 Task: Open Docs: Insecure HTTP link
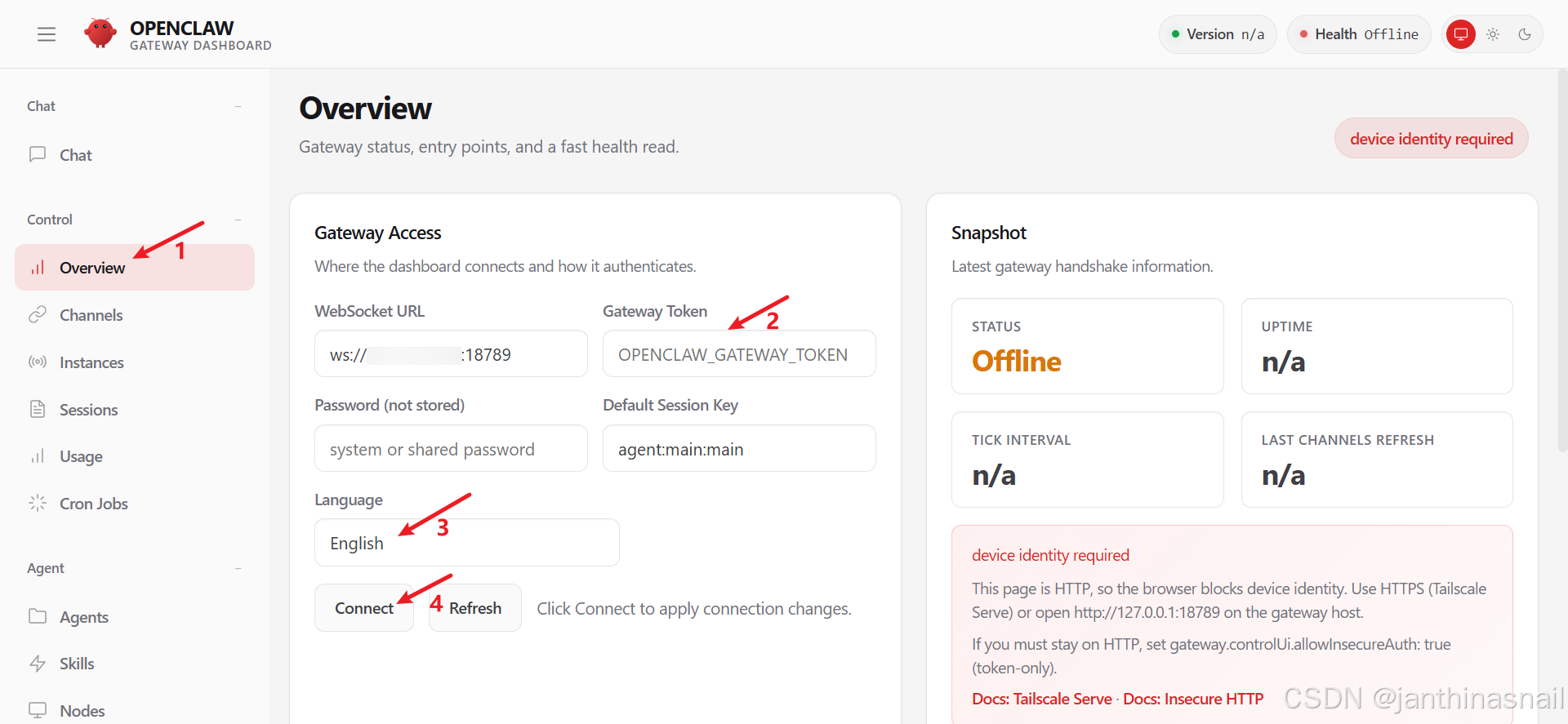1193,699
